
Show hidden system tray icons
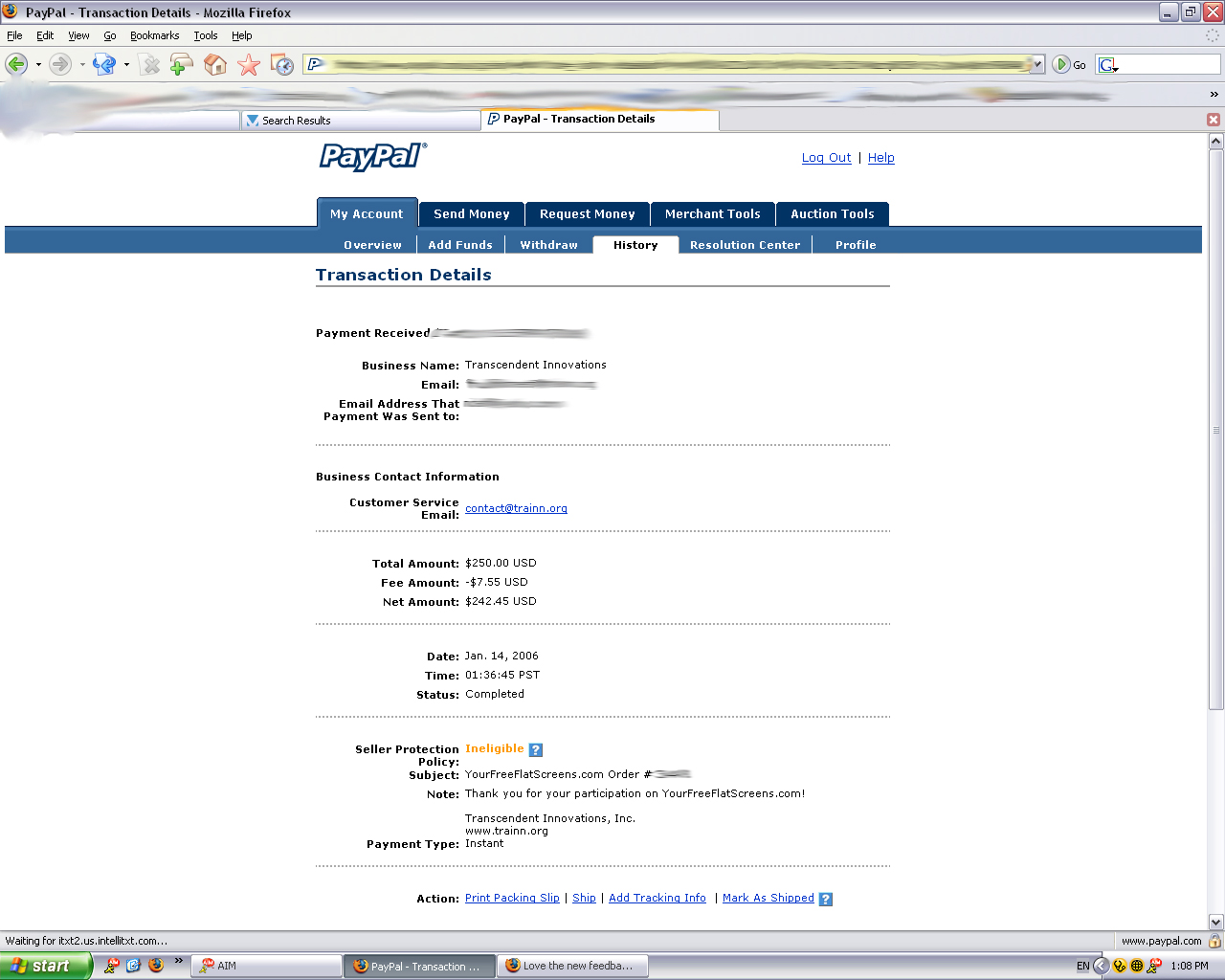(x=1102, y=966)
